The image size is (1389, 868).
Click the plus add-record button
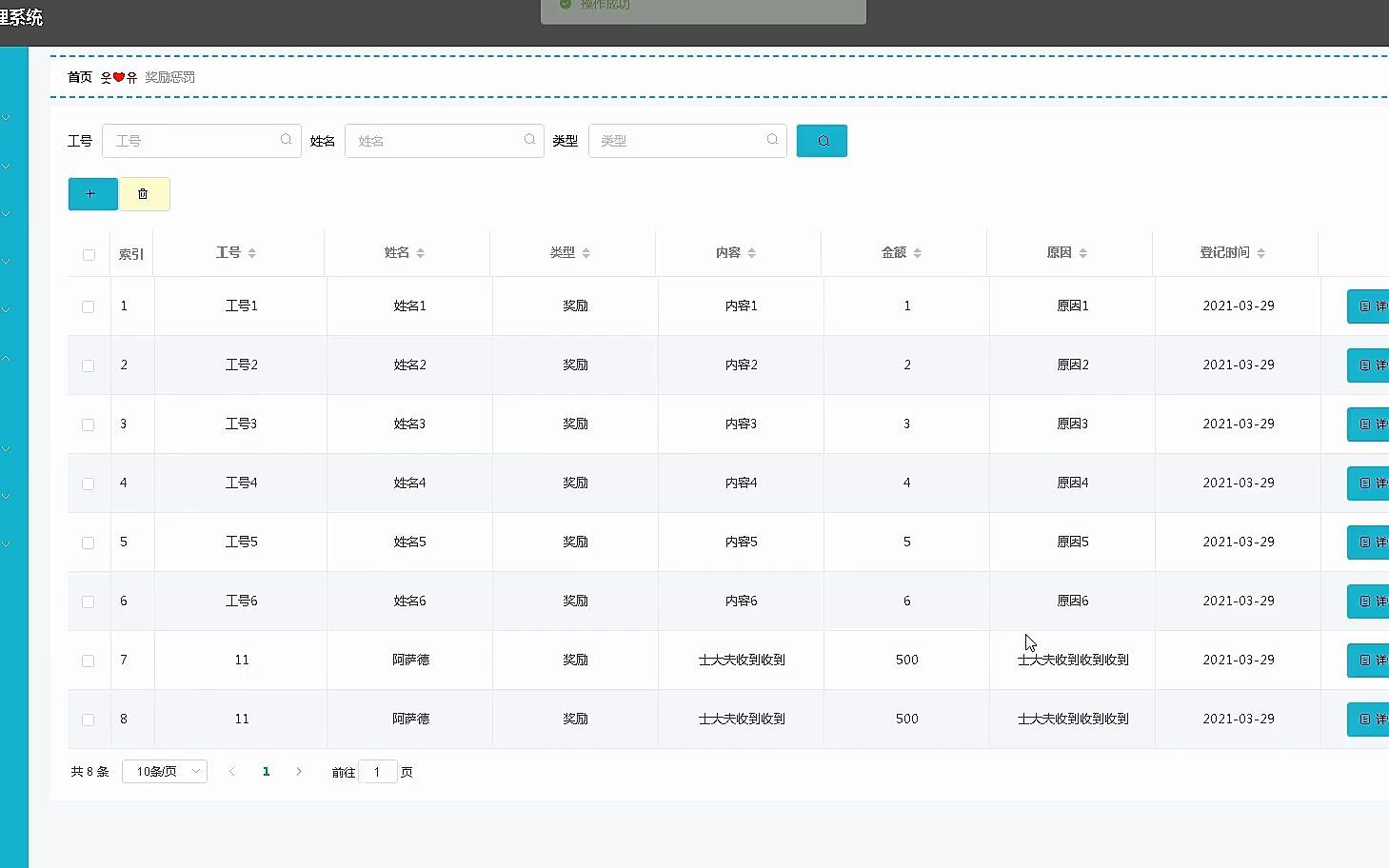coord(92,194)
